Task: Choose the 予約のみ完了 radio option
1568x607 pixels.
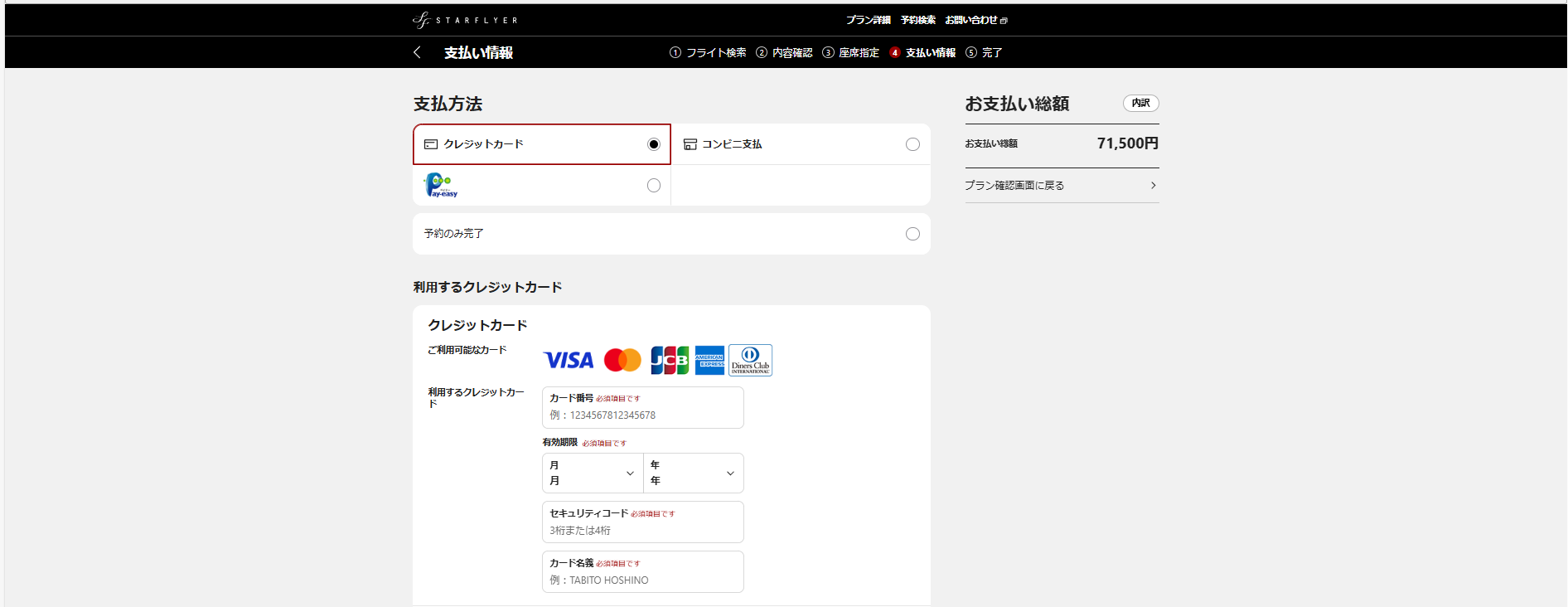Action: click(x=912, y=234)
